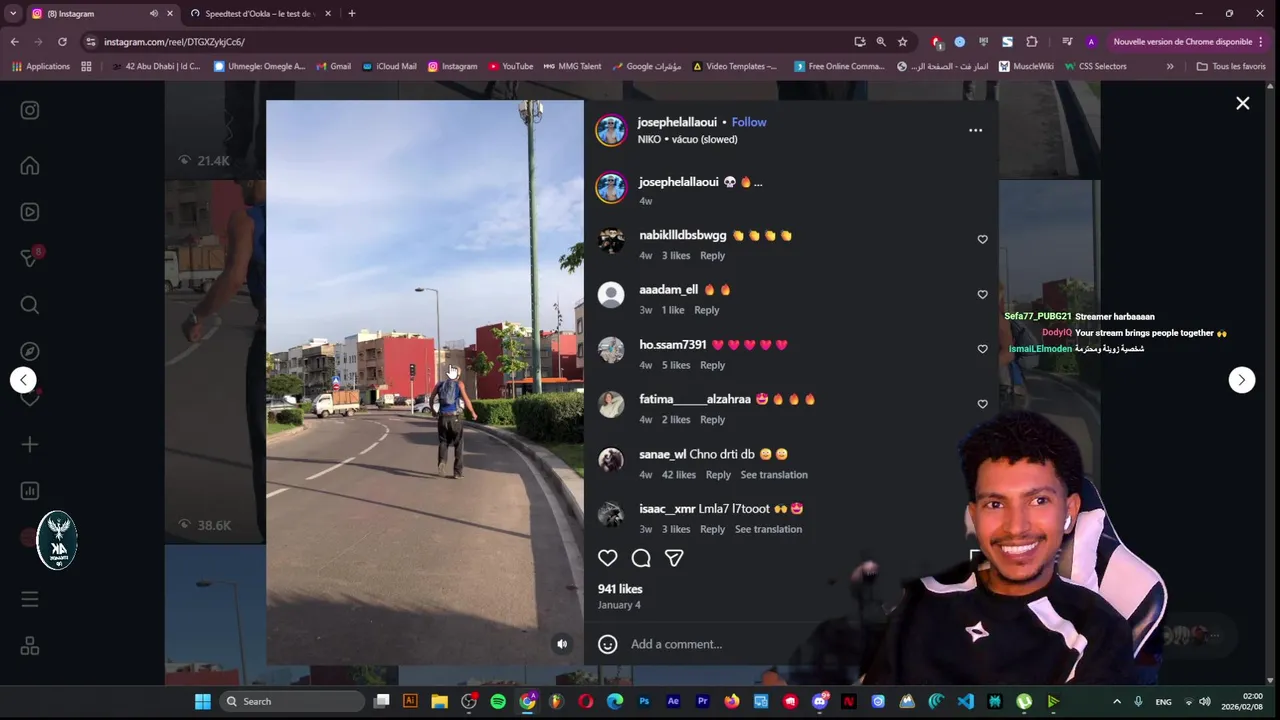This screenshot has width=1280, height=720.
Task: Open the three-dot post options menu
Action: (975, 130)
